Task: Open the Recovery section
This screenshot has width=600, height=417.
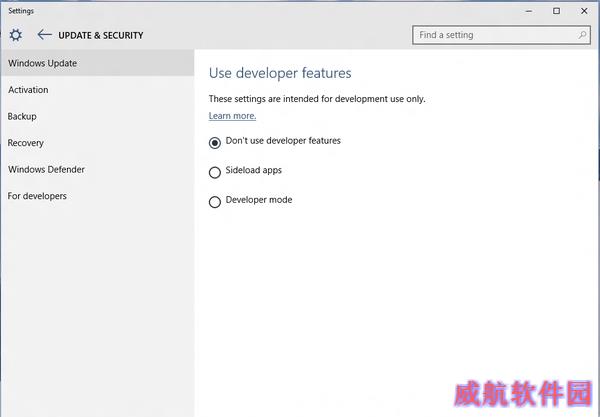Action: coord(98,143)
